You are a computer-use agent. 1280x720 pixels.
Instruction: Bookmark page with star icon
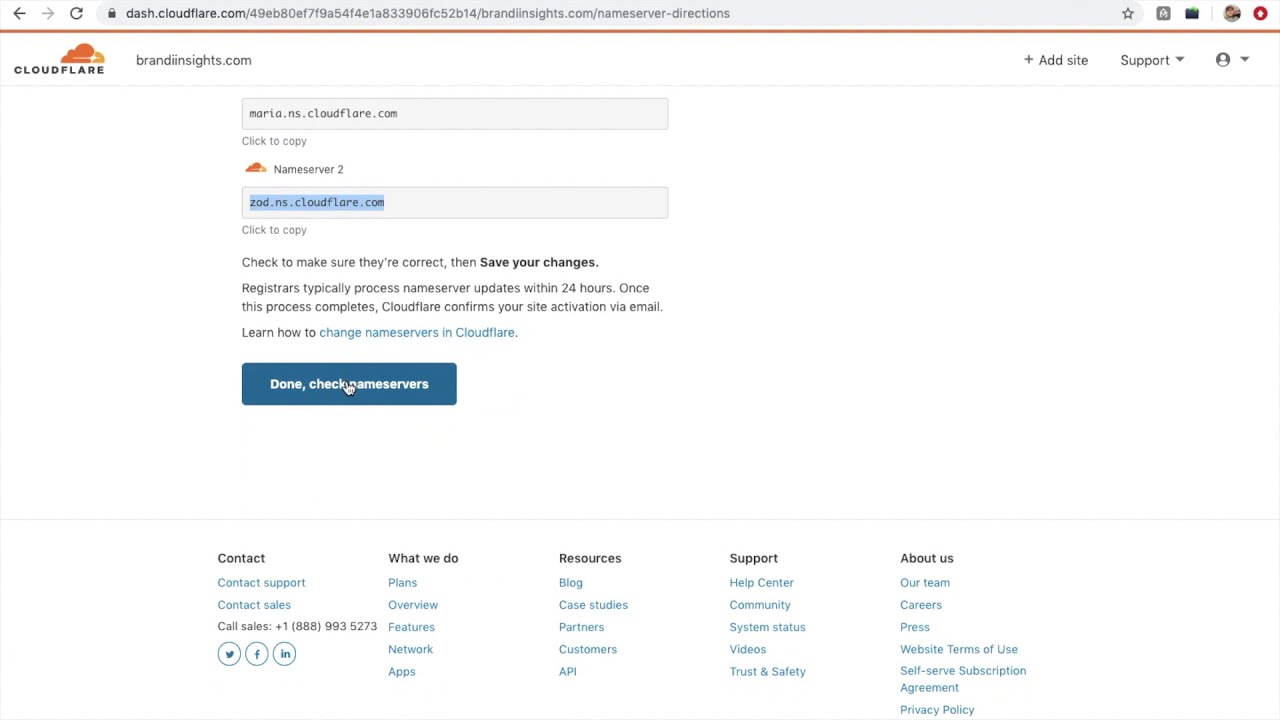tap(1128, 13)
